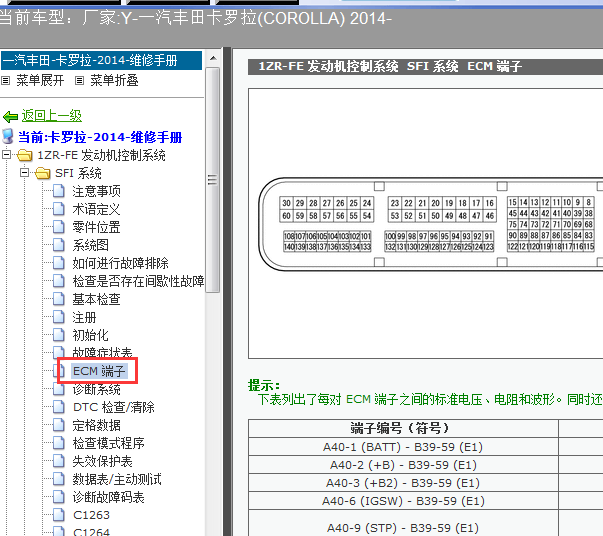Open the 失效保护表 page
Screen dimensions: 603x536
(x=102, y=462)
